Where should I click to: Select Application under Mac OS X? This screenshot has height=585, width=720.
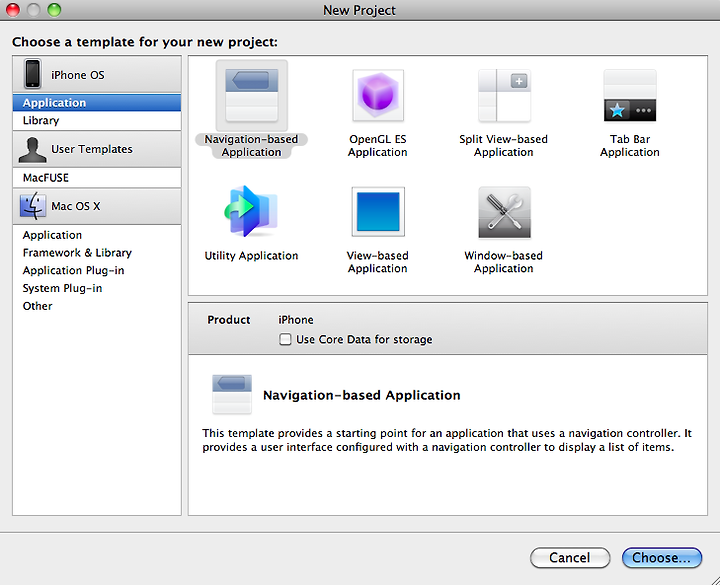(97, 235)
